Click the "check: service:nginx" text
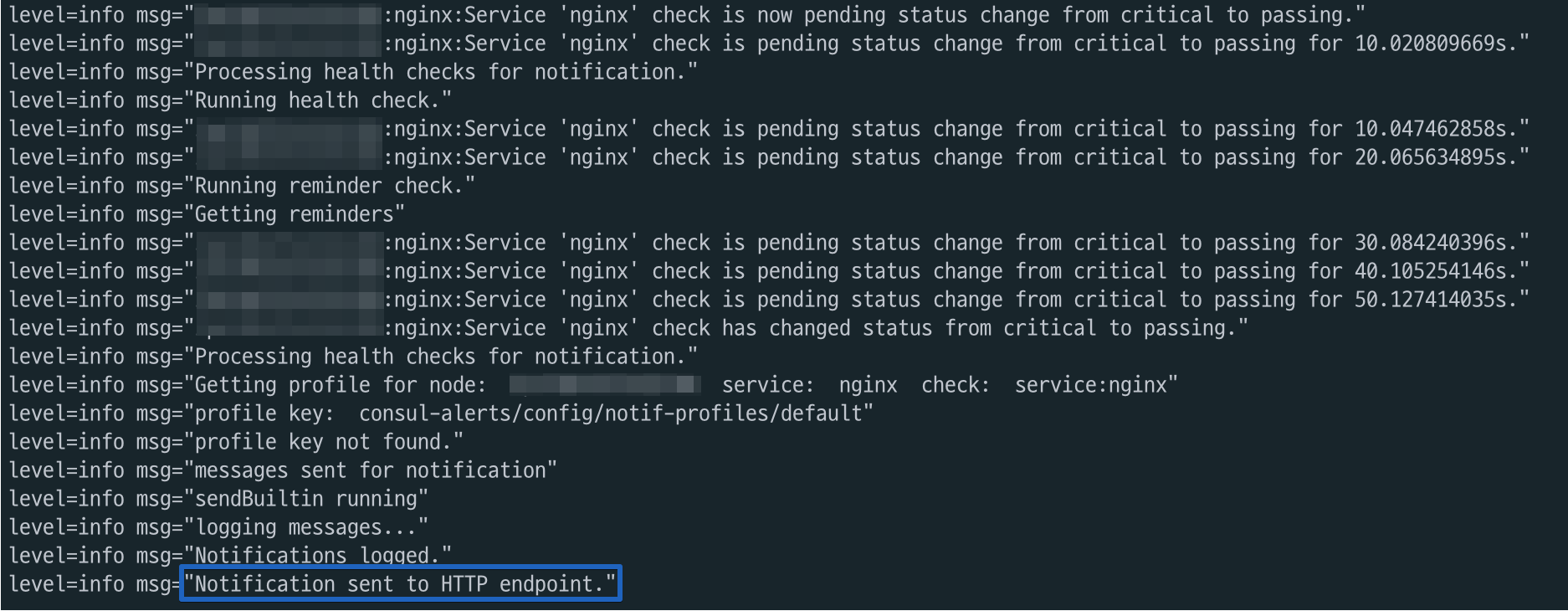The height and width of the screenshot is (611, 1568). (x=1048, y=385)
